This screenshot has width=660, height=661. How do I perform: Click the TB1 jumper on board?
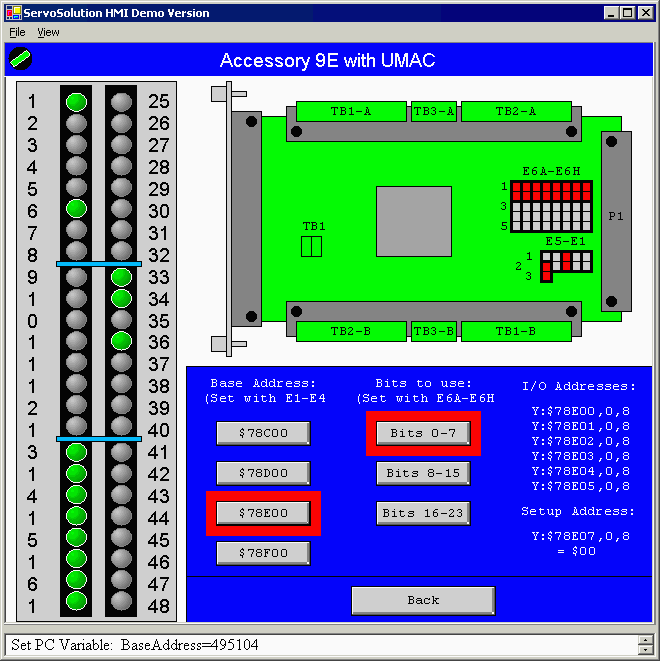coord(311,246)
